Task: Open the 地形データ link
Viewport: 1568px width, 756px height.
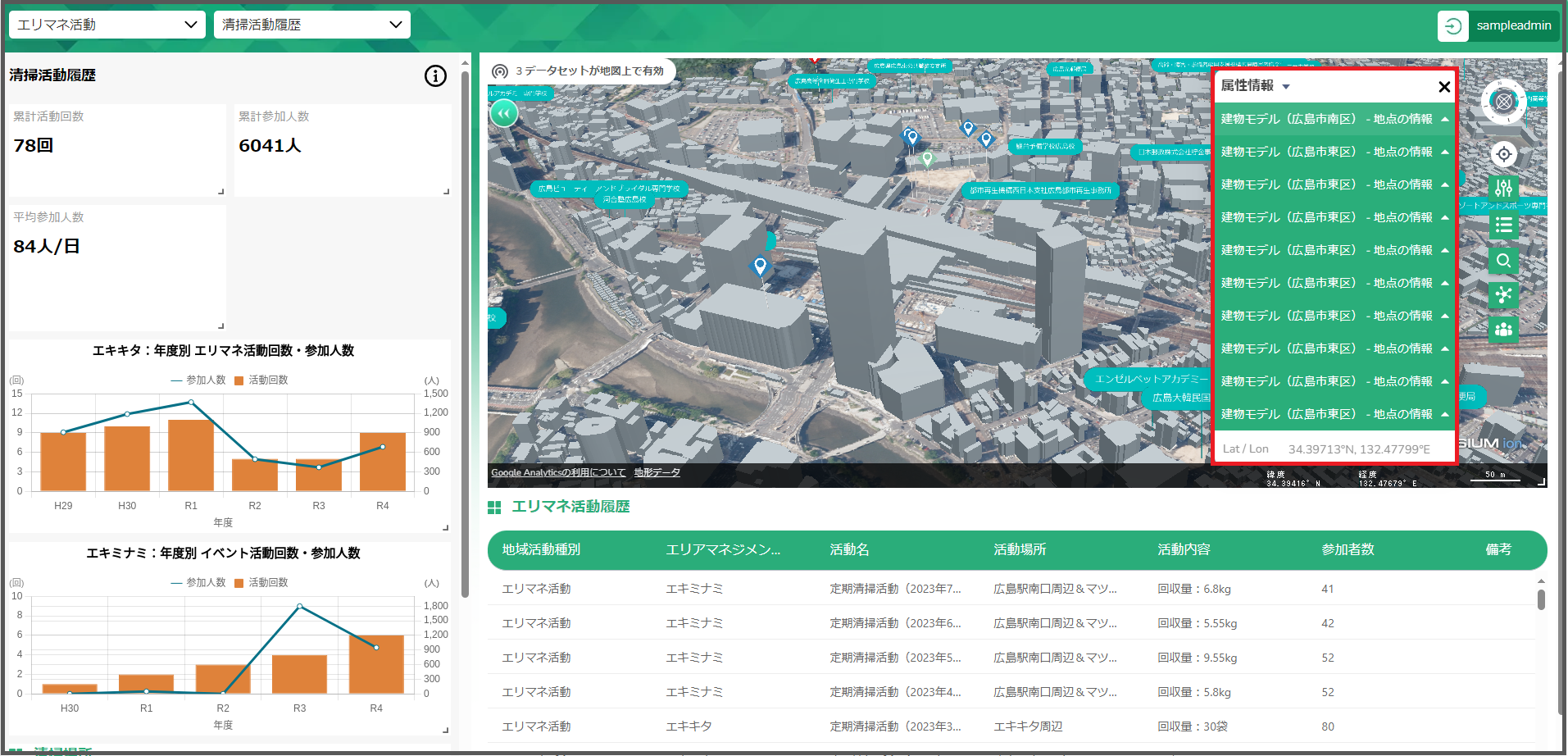Action: [657, 472]
